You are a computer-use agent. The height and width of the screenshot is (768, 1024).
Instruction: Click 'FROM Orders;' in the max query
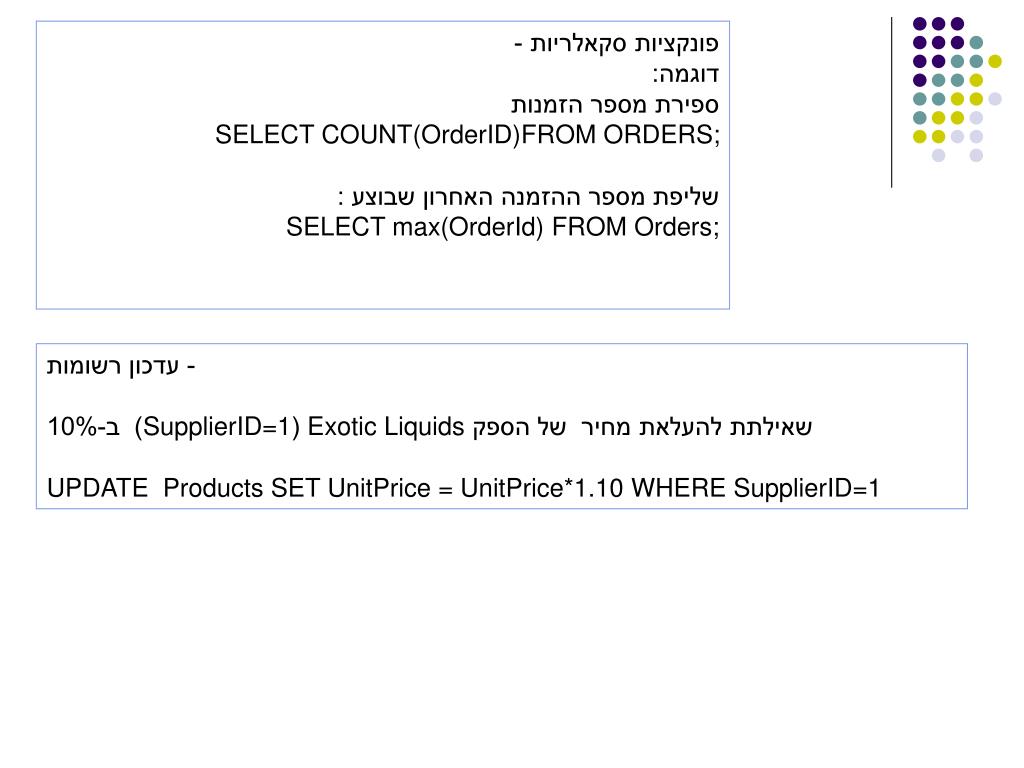point(636,228)
